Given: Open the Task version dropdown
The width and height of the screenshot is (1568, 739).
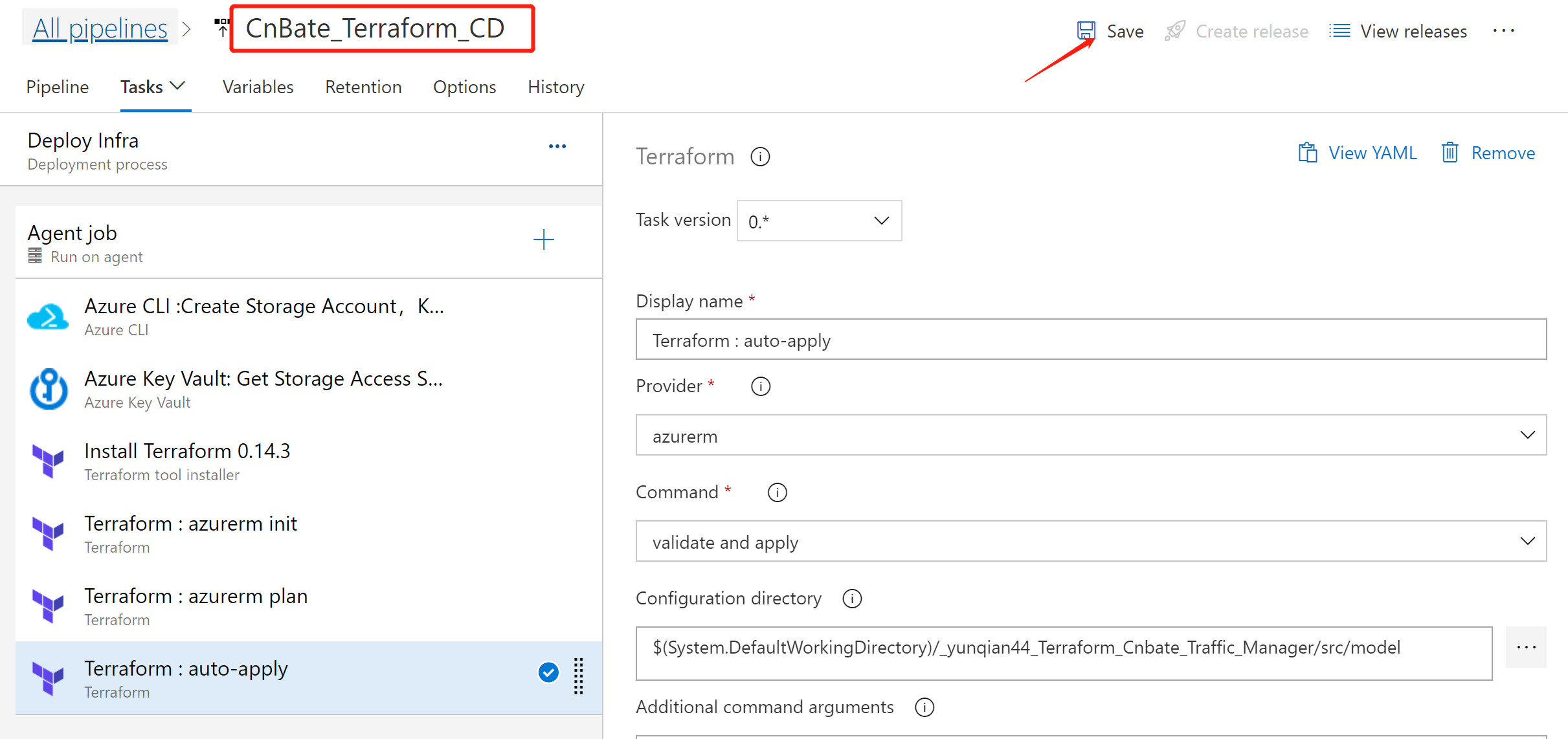Looking at the screenshot, I should coord(819,221).
